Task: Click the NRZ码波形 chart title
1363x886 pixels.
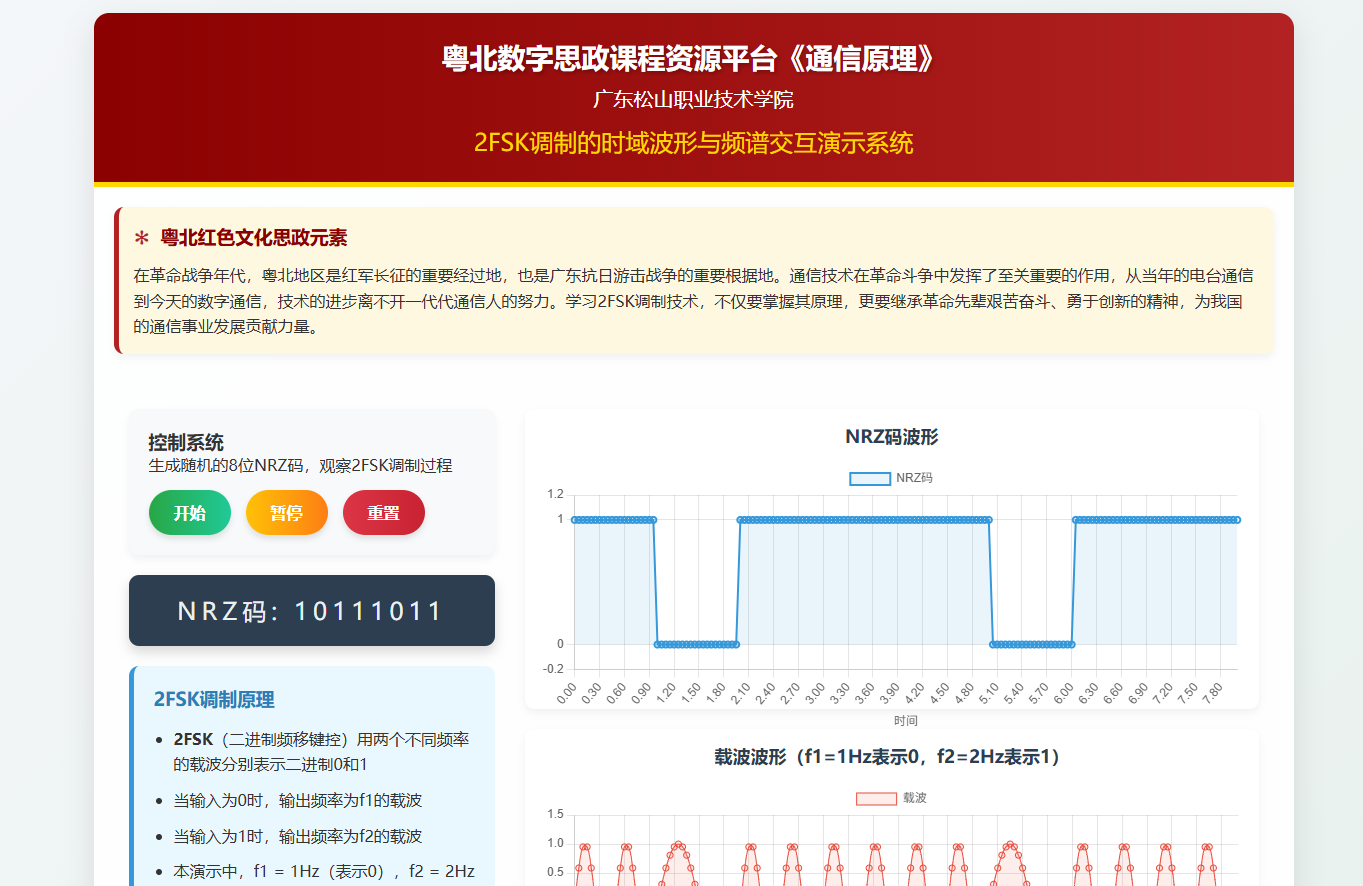Action: point(891,436)
